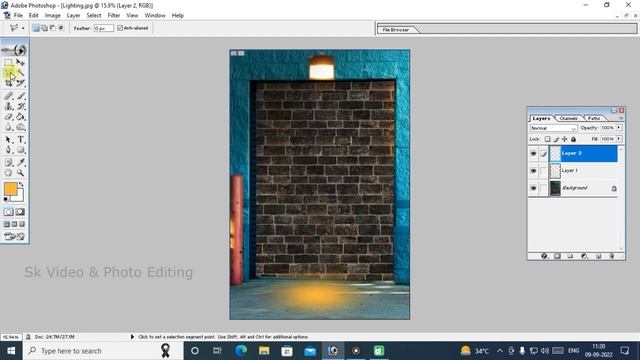640x360 pixels.
Task: Select the Rectangular Marquee tool
Action: [x=8, y=62]
